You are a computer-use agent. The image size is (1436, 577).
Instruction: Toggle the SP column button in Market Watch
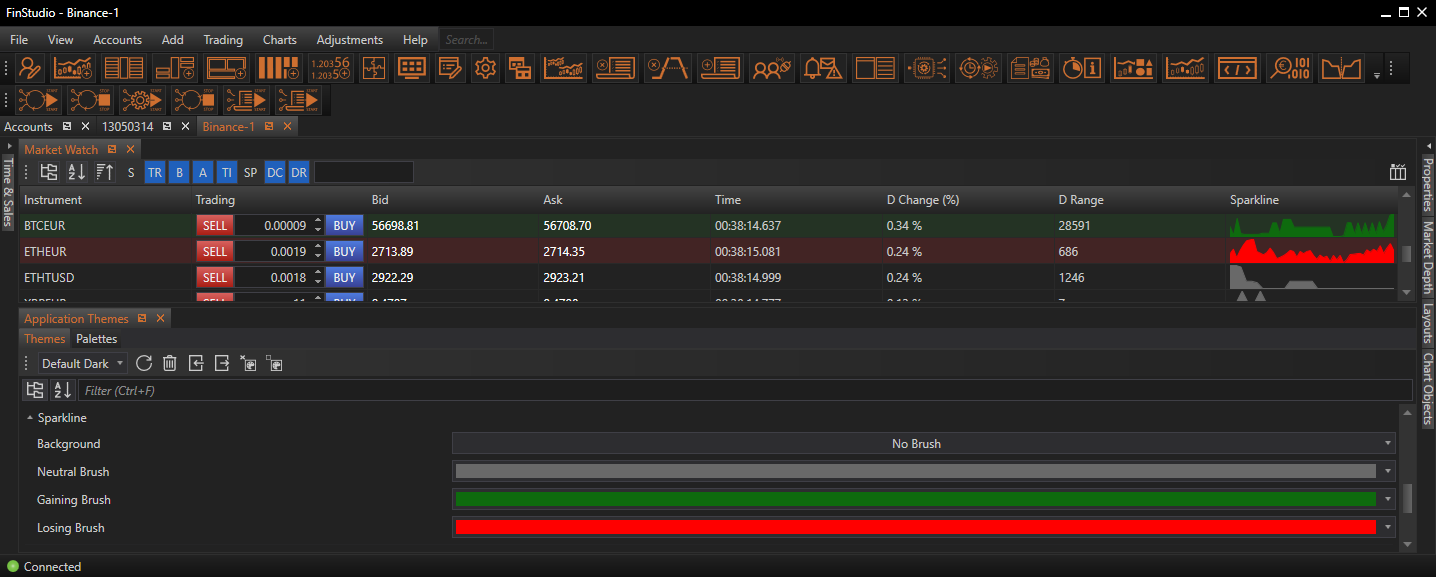(250, 173)
